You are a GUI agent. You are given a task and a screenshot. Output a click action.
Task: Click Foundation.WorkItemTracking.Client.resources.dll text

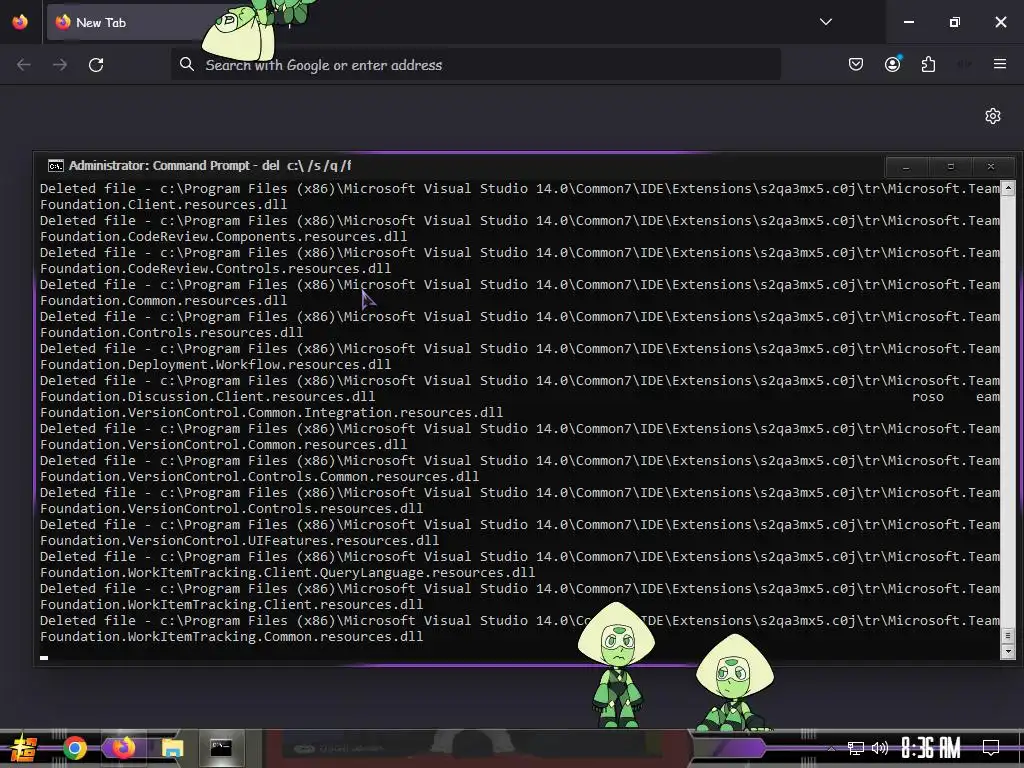tap(231, 605)
